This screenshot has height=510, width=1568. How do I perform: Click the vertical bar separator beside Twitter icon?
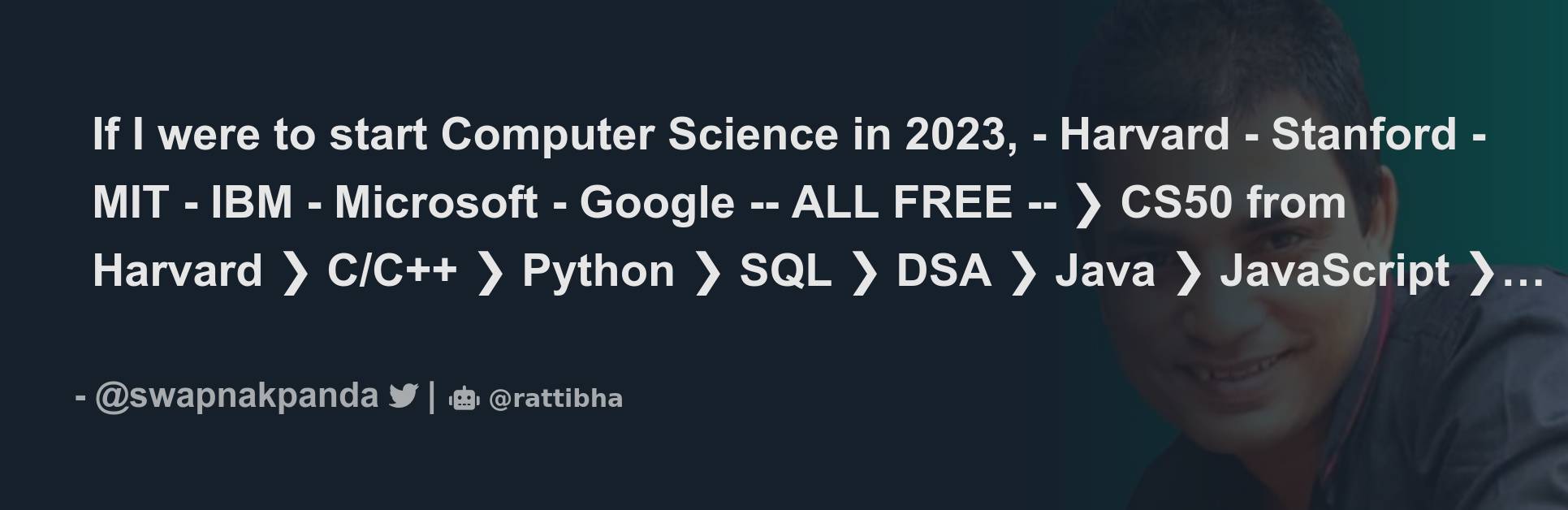pos(431,397)
